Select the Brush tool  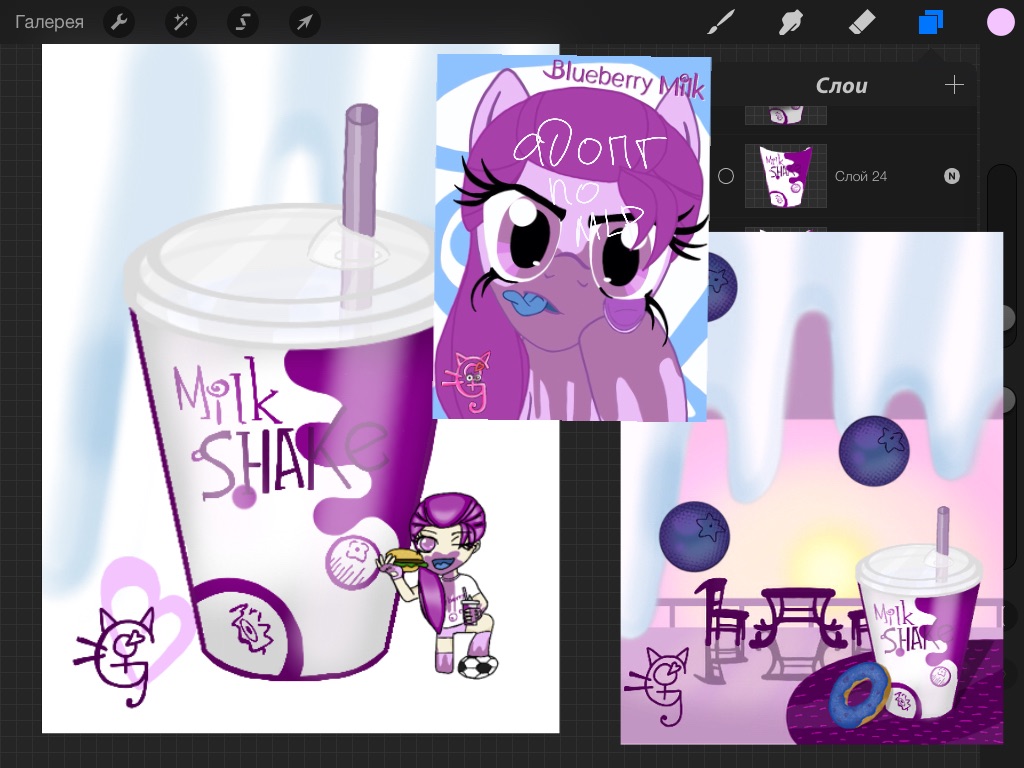(x=721, y=22)
